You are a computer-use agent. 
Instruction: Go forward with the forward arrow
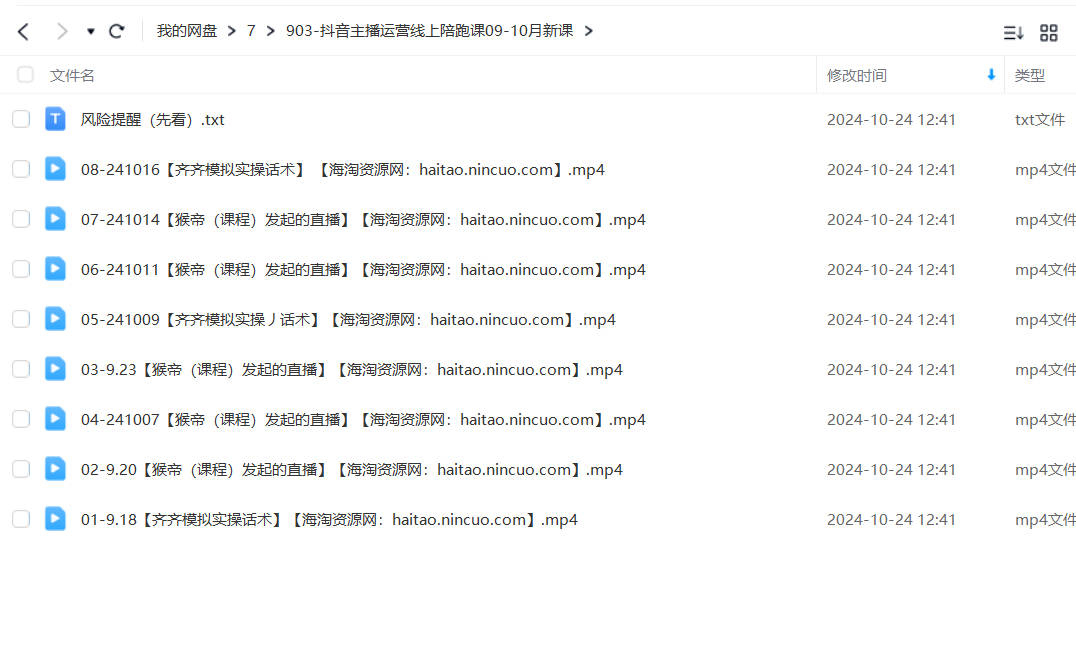coord(62,32)
